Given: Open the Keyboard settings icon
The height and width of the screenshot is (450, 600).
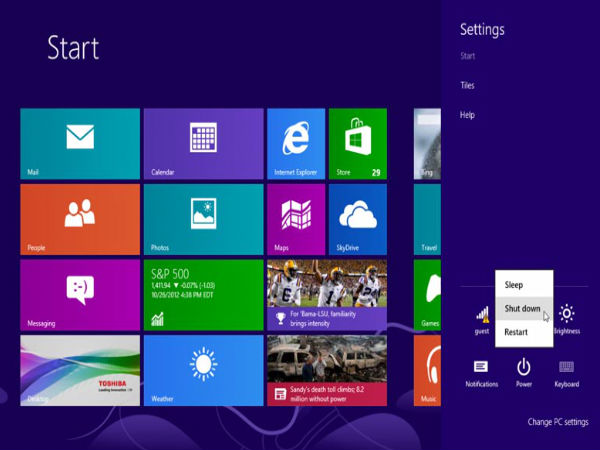Looking at the screenshot, I should point(566,372).
